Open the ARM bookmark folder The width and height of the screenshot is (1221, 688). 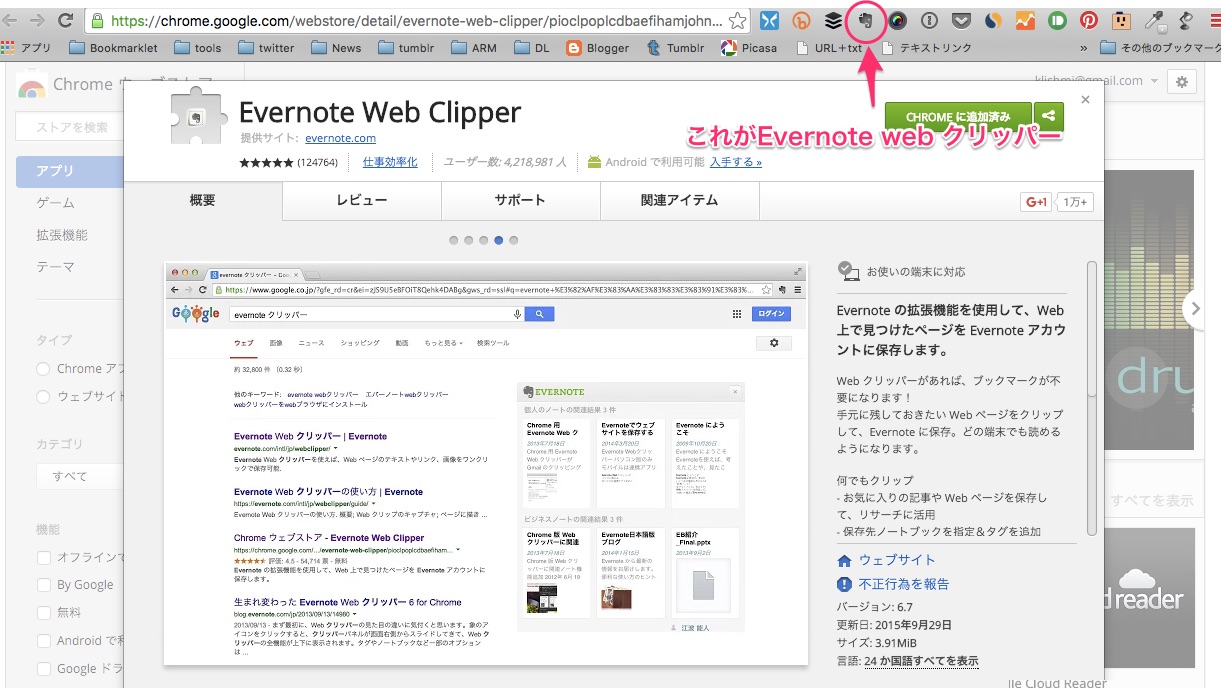pos(474,47)
